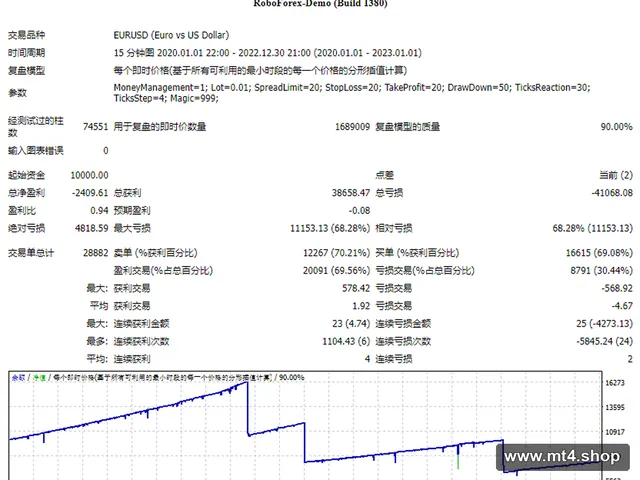Click the long positions value 16615 (69.08%)

599,253
